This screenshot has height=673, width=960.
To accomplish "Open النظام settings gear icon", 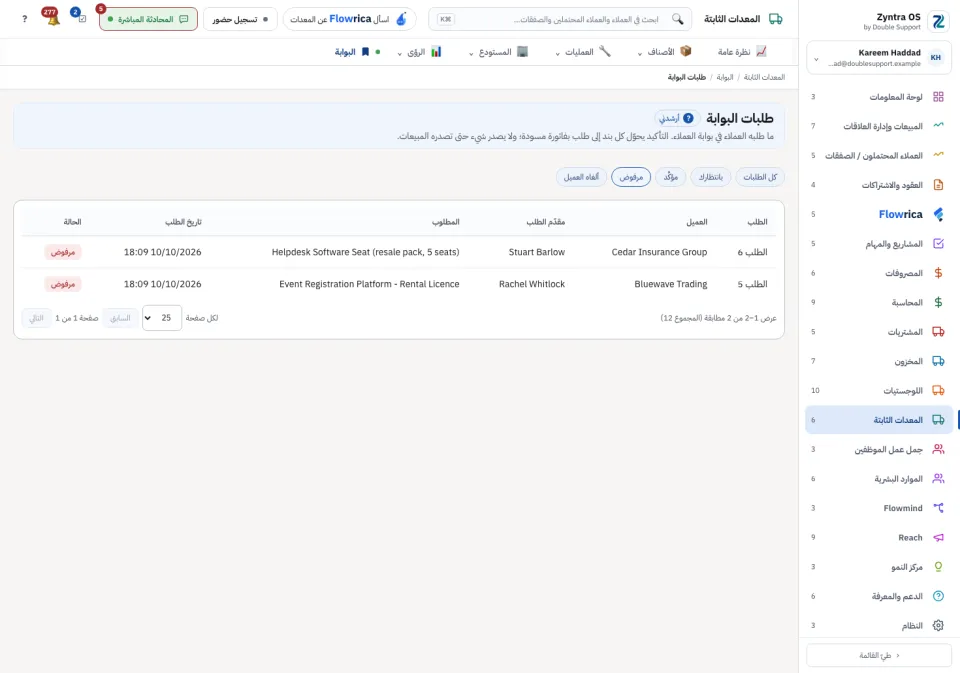I will point(938,626).
